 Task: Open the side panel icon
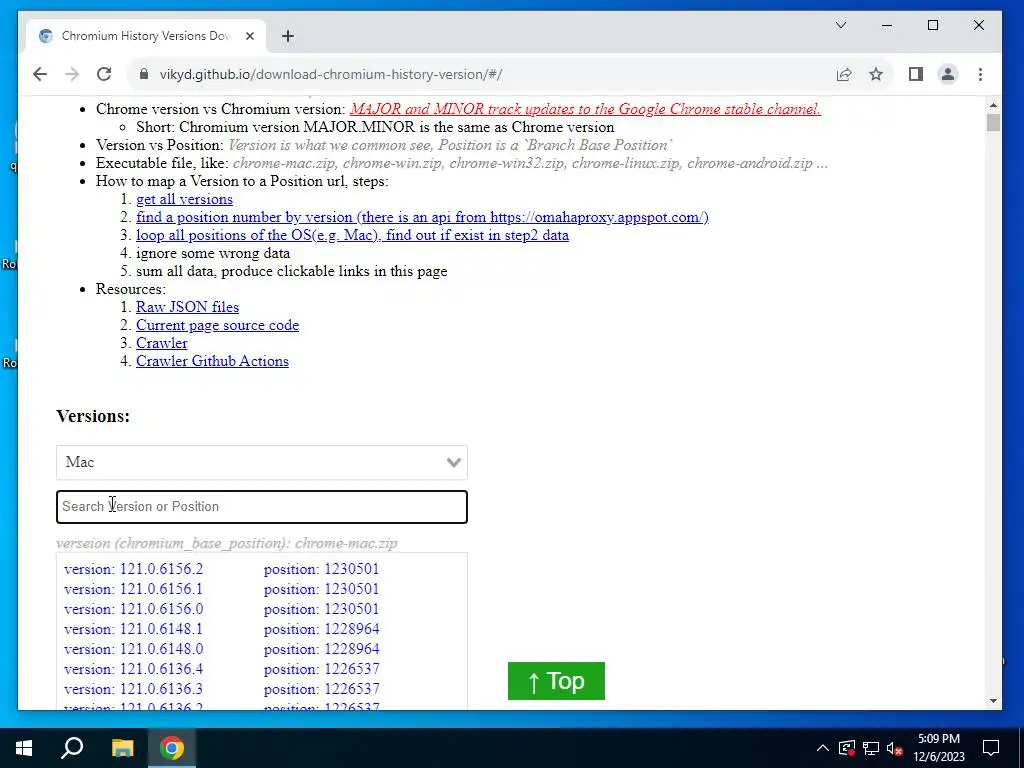click(x=916, y=74)
